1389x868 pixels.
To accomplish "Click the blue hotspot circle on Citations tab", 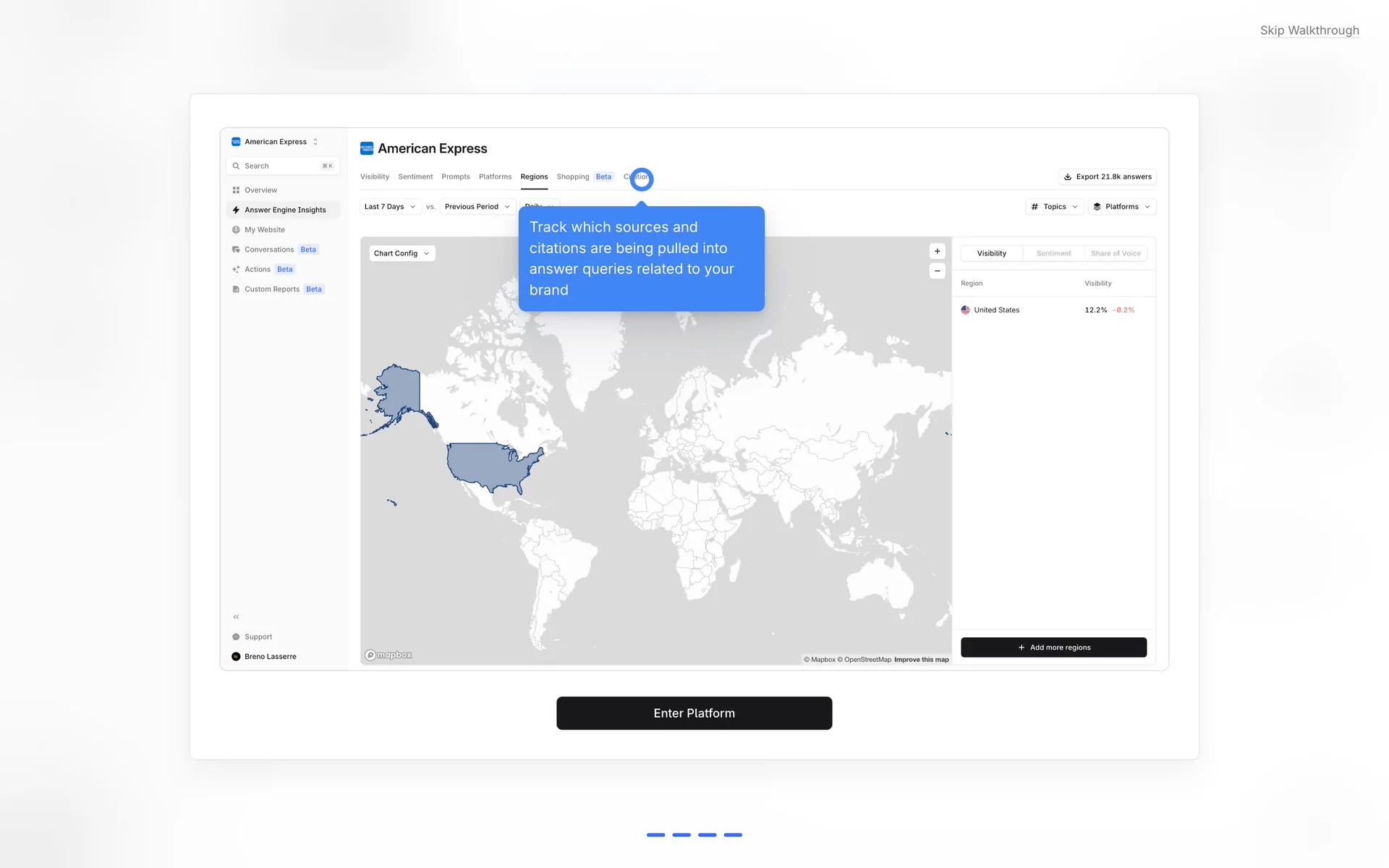I will click(641, 179).
